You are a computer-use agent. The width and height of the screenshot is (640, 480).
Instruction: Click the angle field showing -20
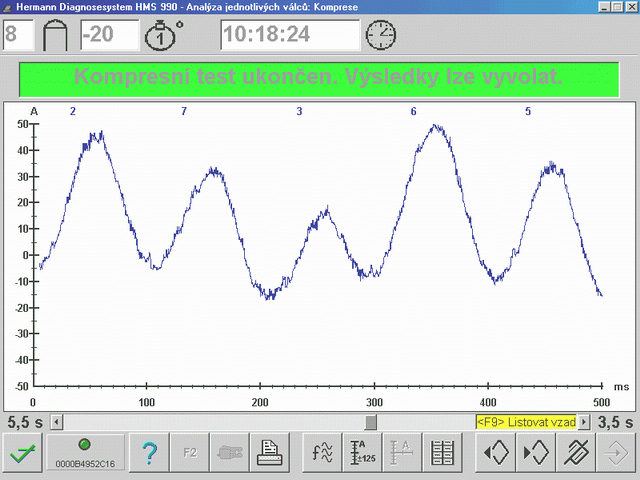110,35
